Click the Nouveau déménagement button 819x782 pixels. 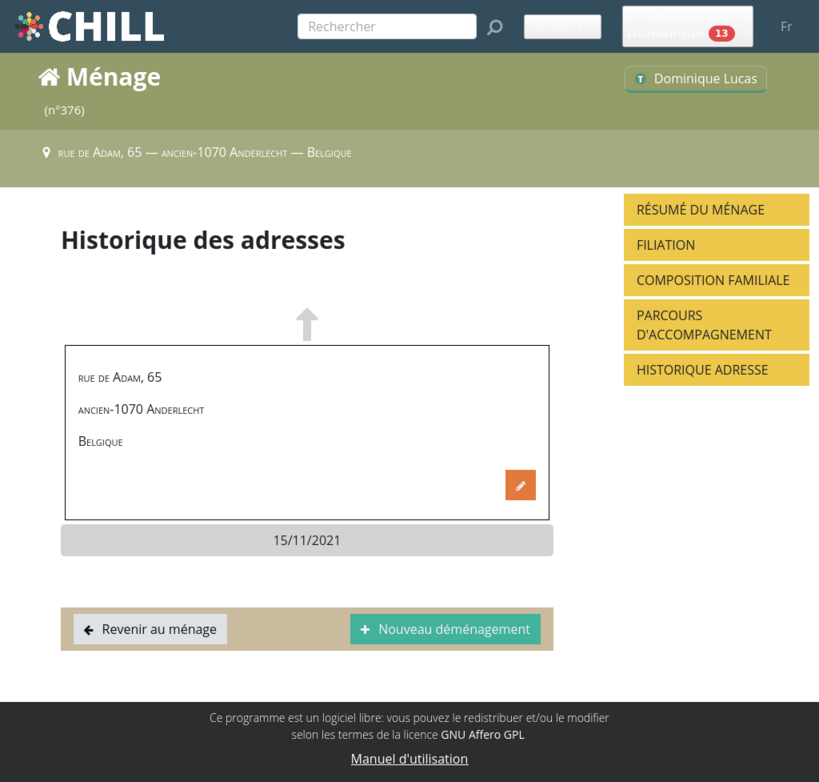[x=445, y=629]
